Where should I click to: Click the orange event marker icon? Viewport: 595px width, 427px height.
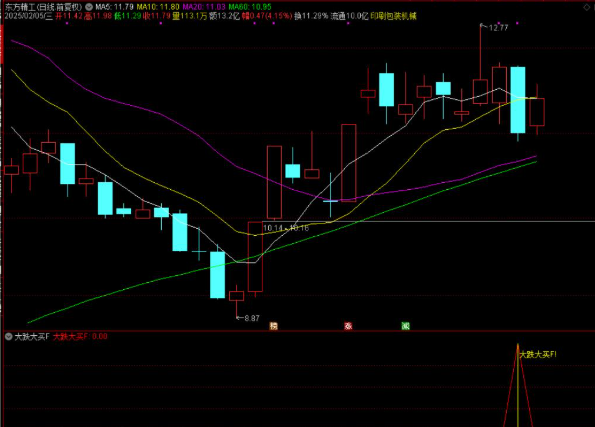click(273, 326)
